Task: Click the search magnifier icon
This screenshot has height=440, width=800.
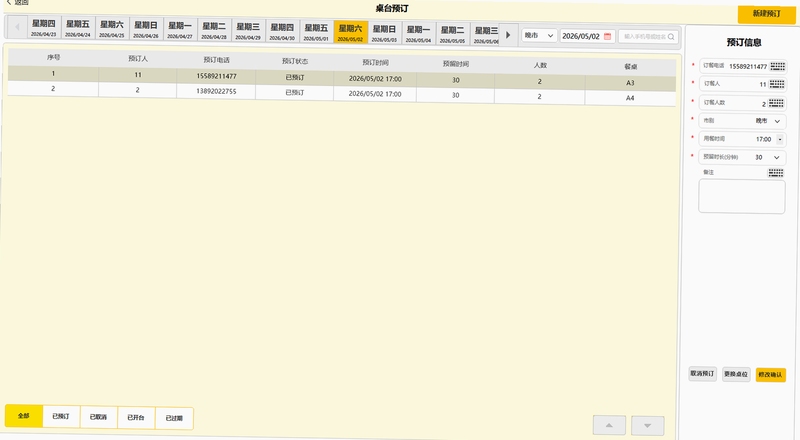Action: [671, 37]
